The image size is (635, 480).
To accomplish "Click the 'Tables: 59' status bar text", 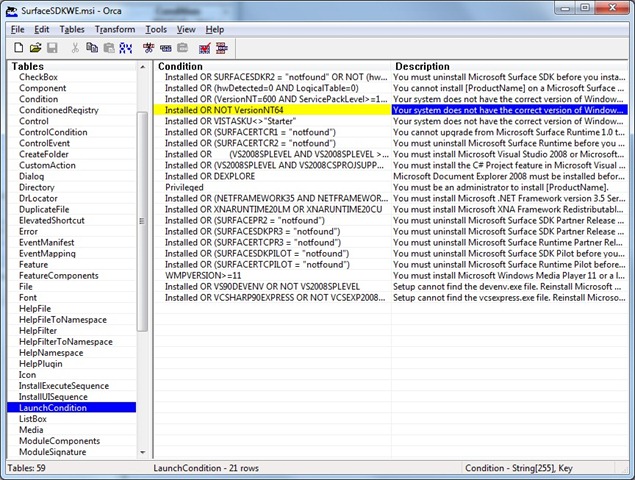I will pyautogui.click(x=26, y=468).
